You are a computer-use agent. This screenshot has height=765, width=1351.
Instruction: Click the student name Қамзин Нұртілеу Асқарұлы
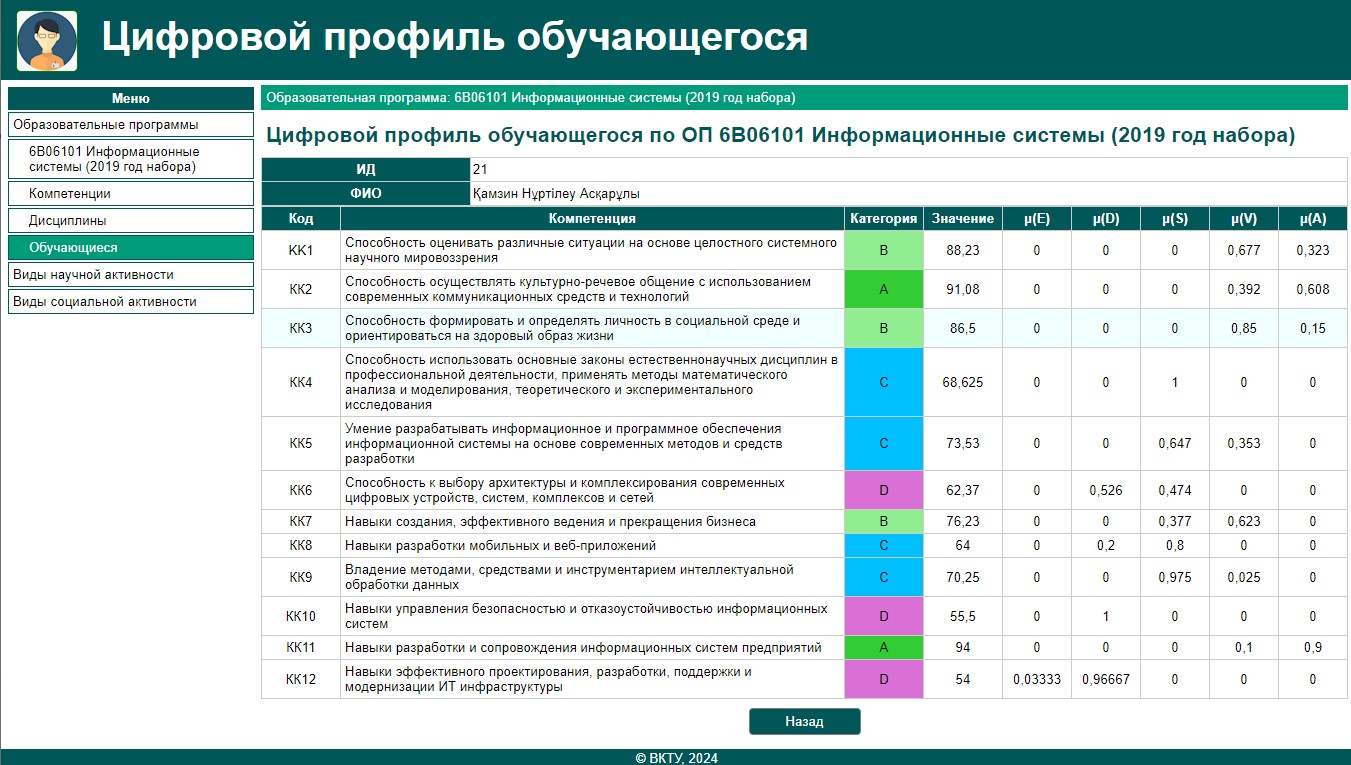pyautogui.click(x=557, y=194)
